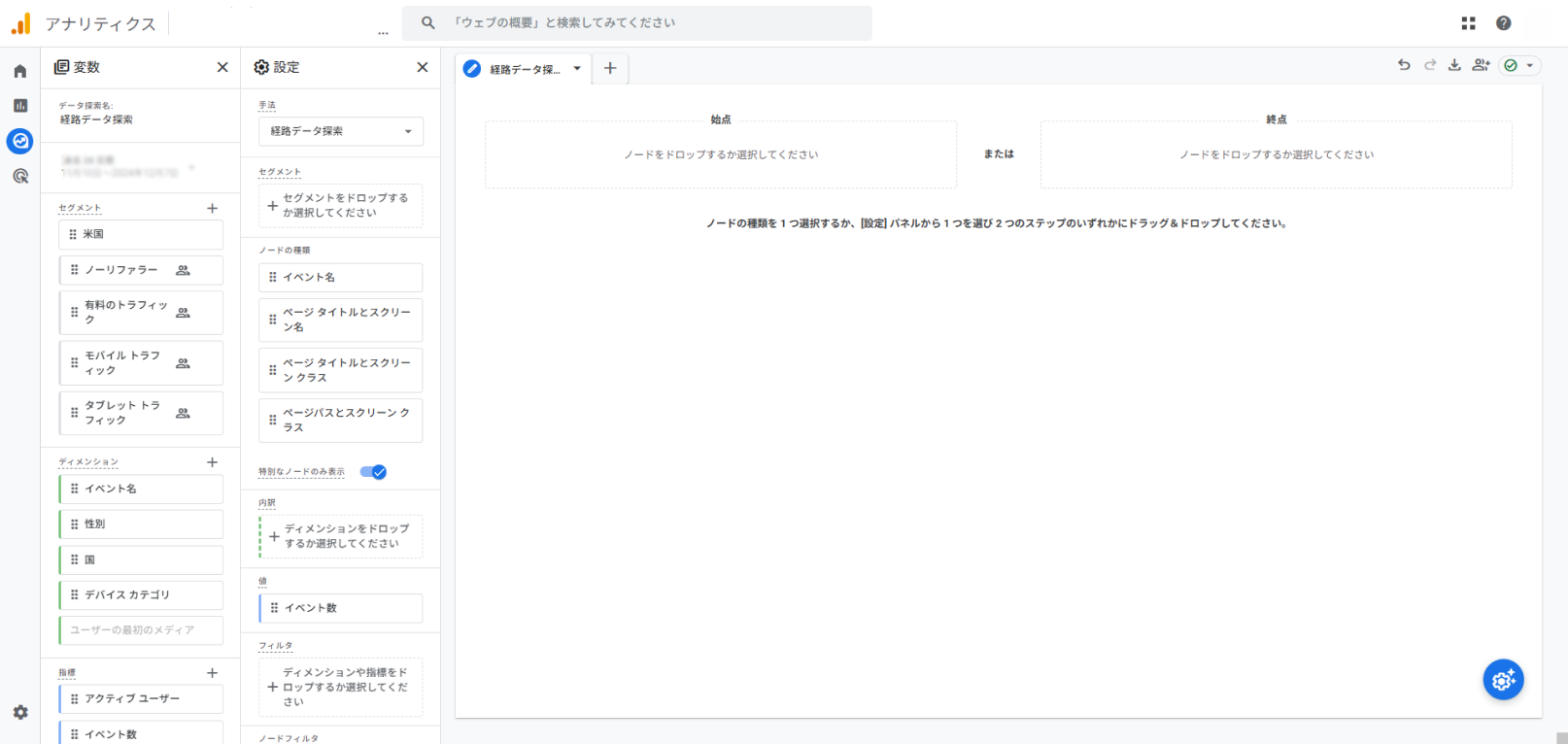Screen dimensions: 1568x744
Task: Click the 始点 node drop zone
Action: [721, 154]
